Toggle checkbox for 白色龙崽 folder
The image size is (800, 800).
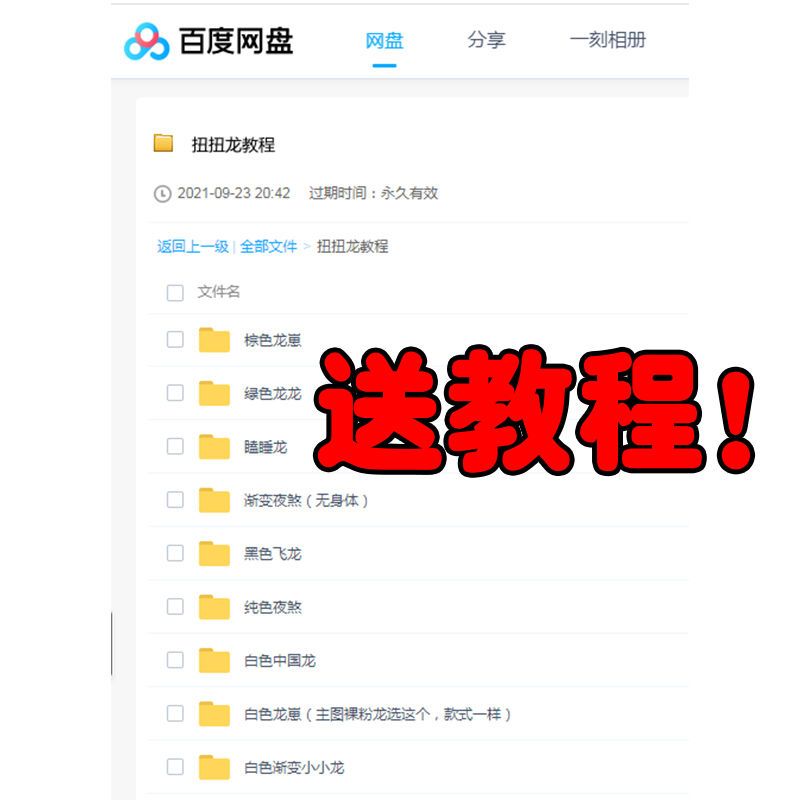(175, 714)
